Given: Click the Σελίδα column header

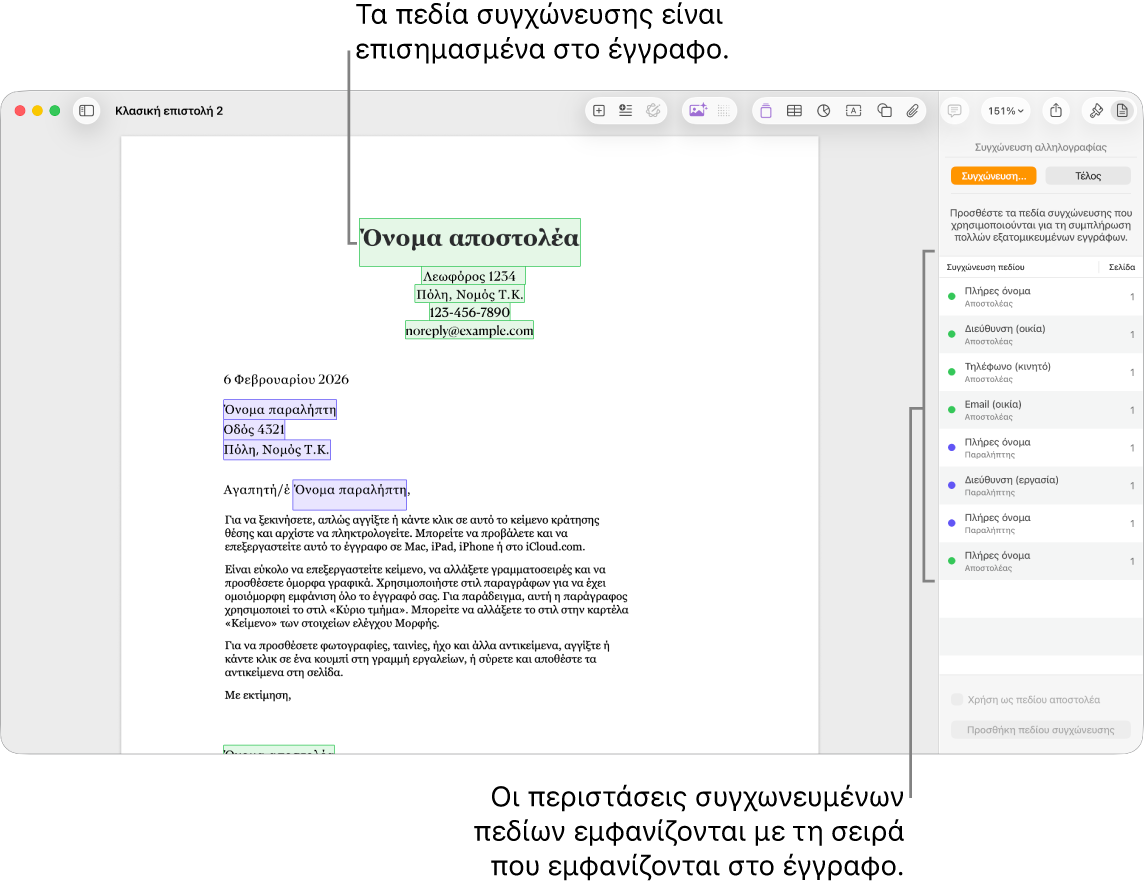Looking at the screenshot, I should [x=1121, y=267].
